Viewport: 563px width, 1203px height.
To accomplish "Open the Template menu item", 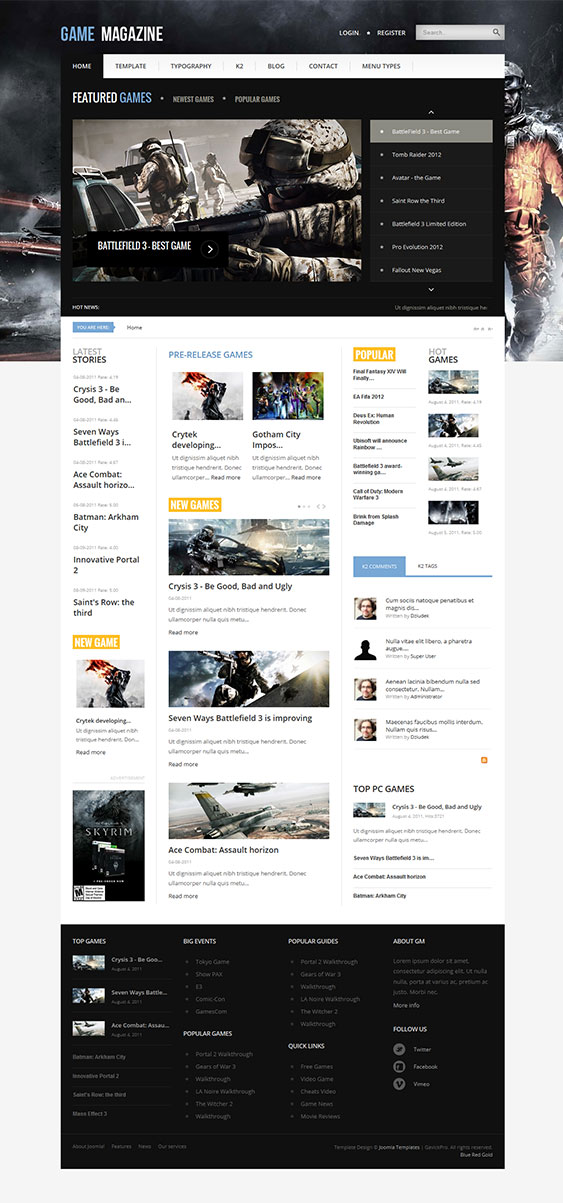I will [x=131, y=66].
